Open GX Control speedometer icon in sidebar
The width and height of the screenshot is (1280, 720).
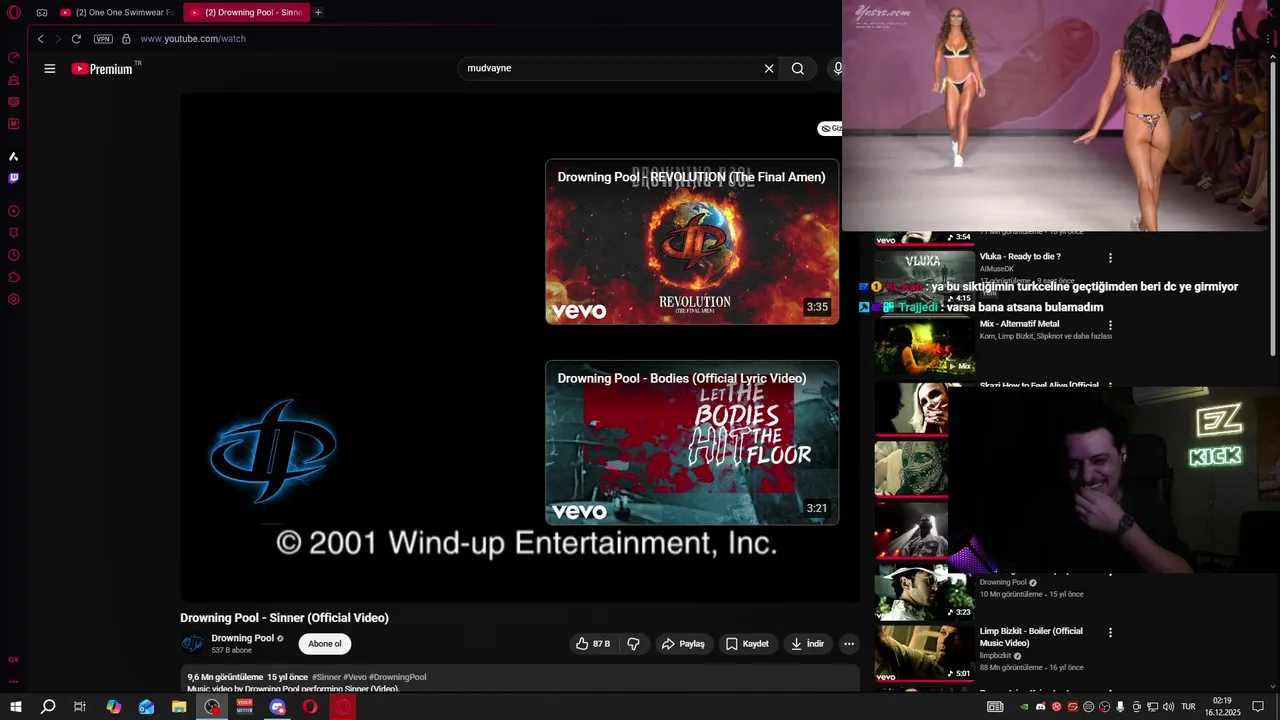[13, 57]
